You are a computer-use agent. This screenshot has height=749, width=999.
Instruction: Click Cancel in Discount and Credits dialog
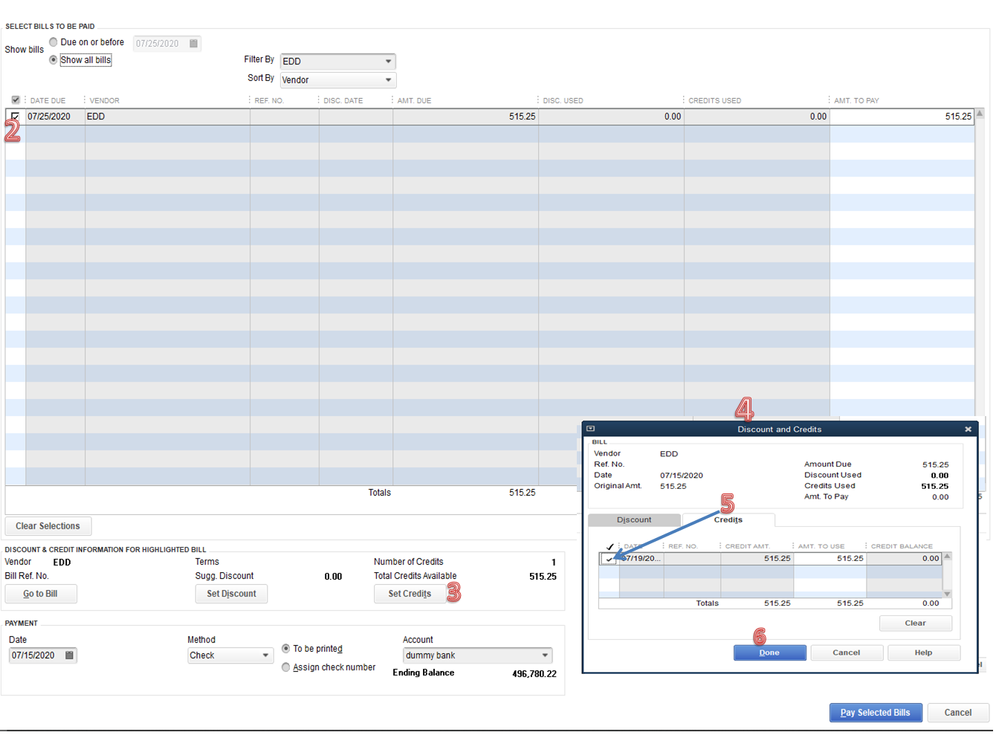coord(846,652)
